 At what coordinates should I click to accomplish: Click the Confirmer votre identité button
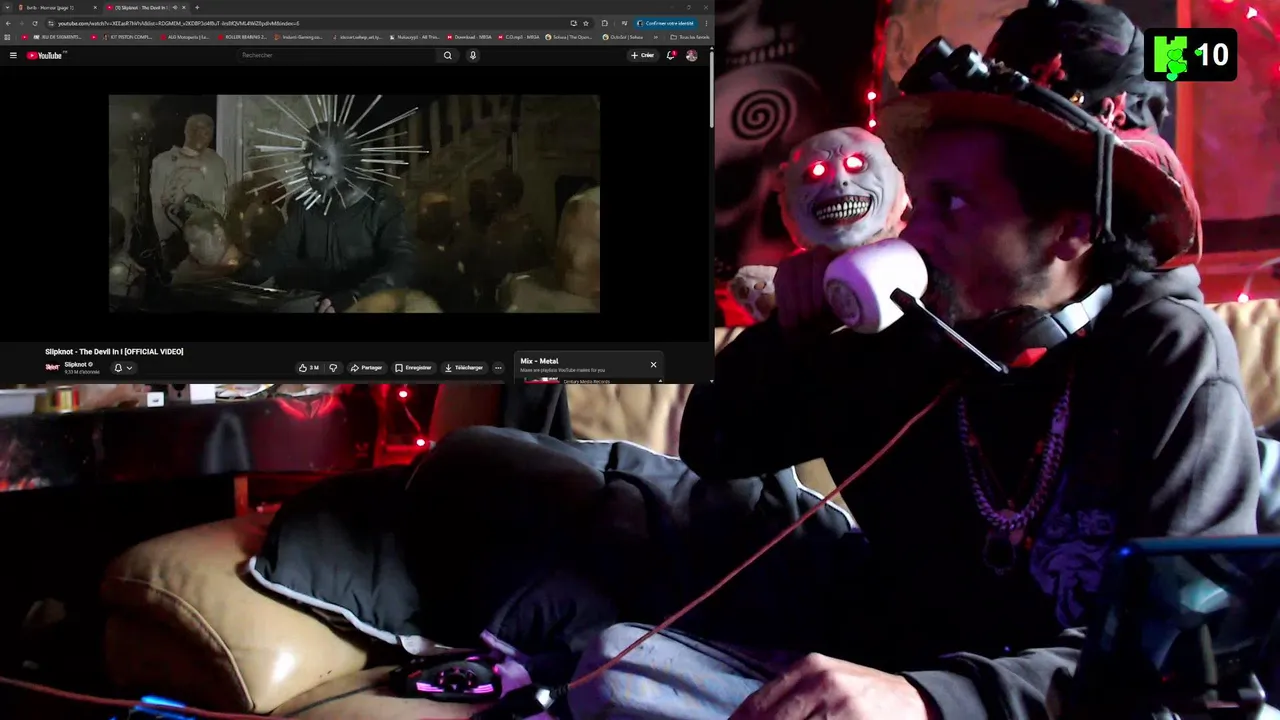(x=668, y=23)
